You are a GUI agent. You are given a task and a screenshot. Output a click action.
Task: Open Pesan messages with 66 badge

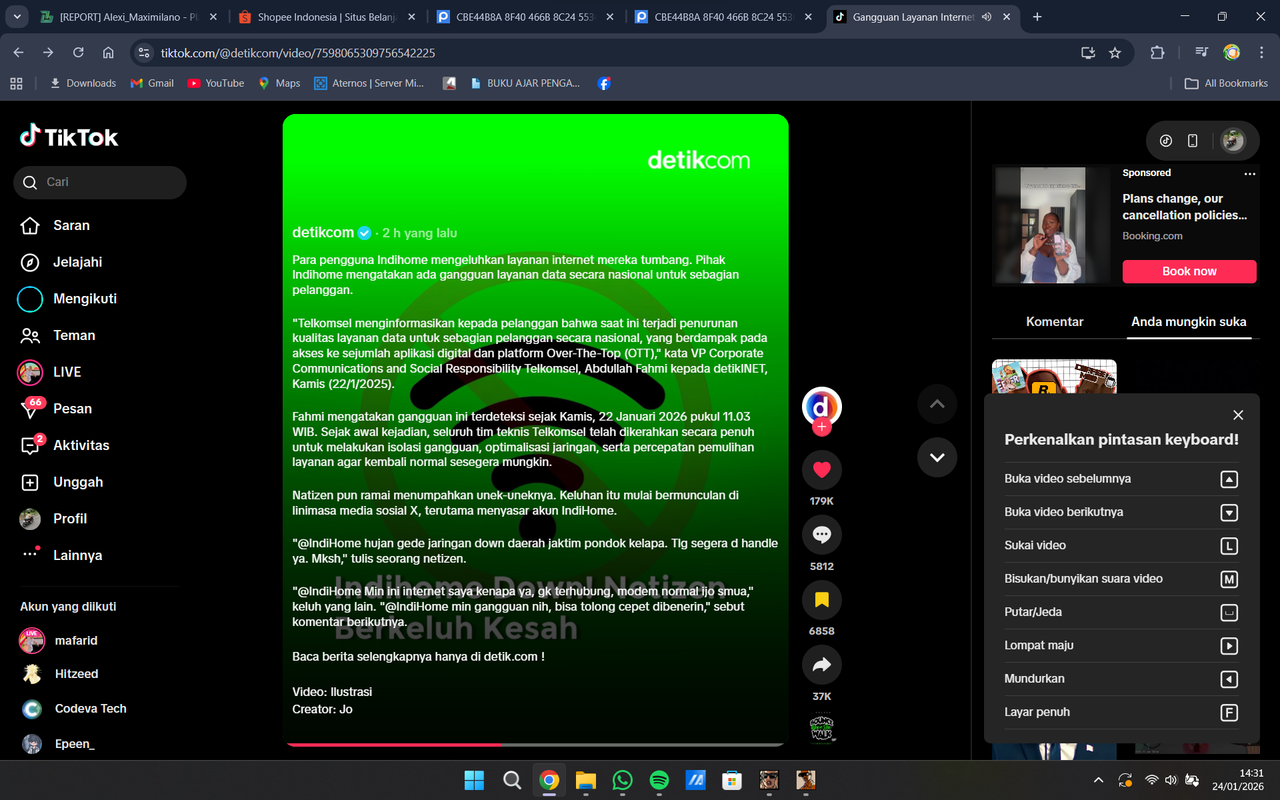[57, 408]
